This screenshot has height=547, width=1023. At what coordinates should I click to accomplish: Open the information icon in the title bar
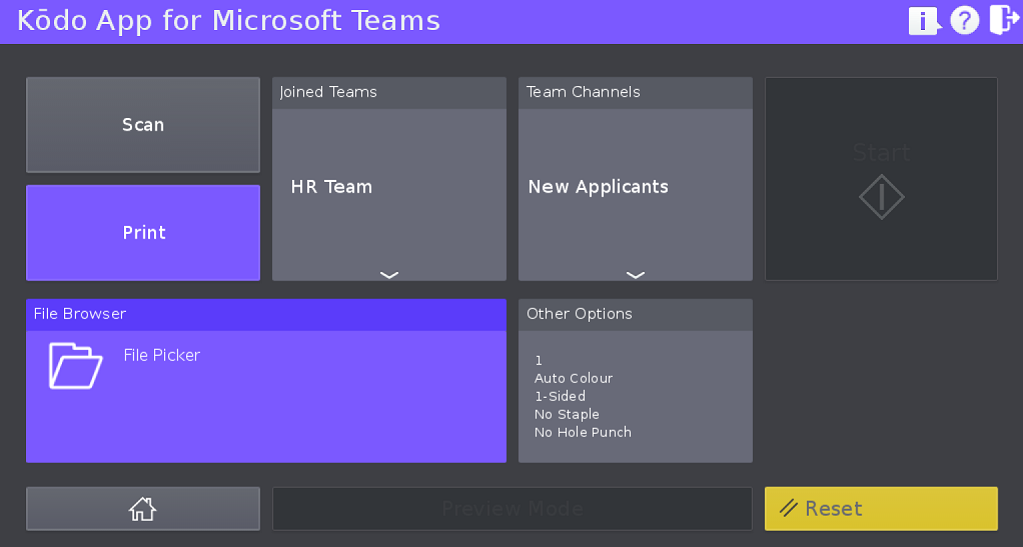(922, 21)
